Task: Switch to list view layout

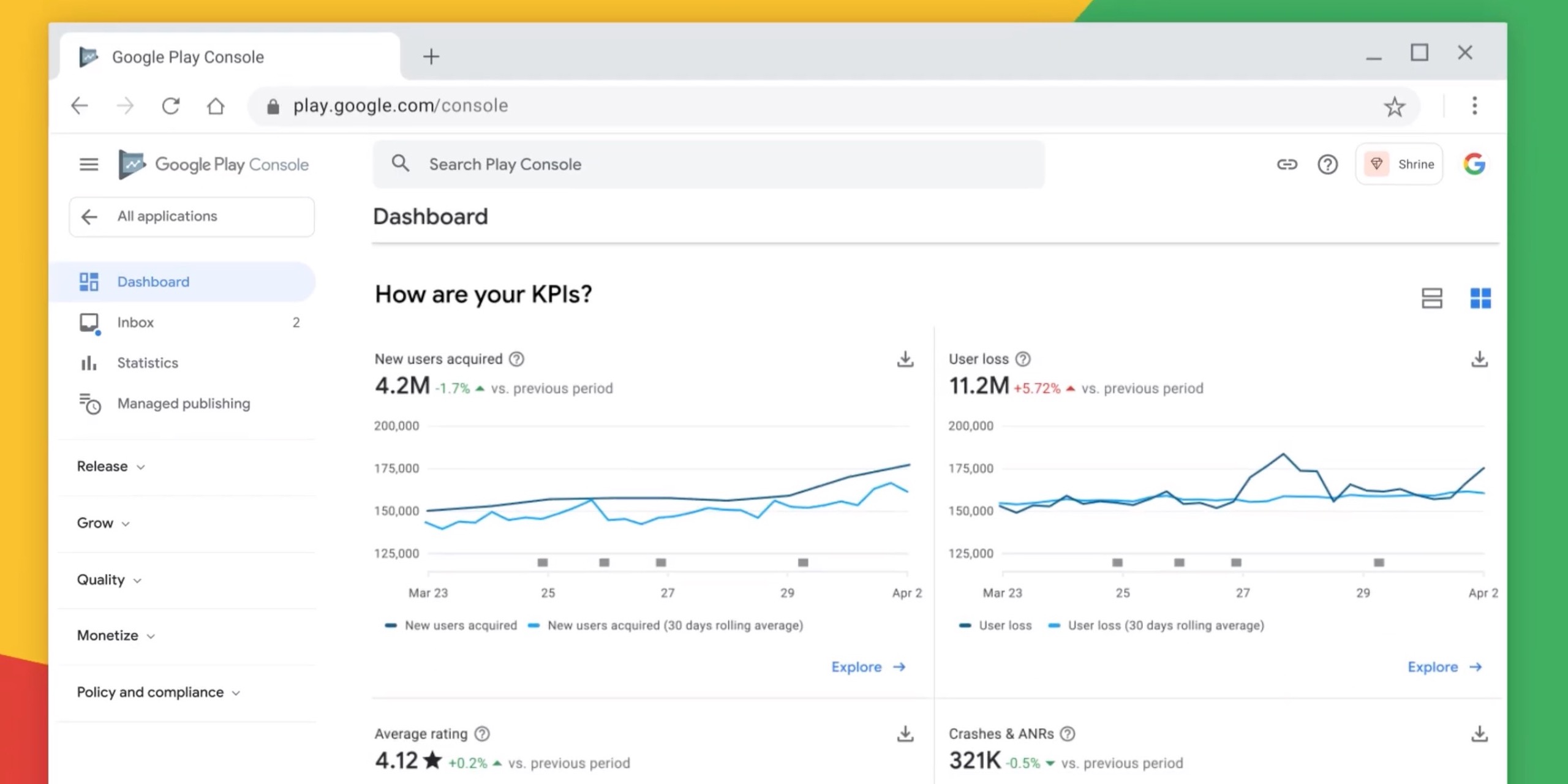Action: click(1432, 297)
